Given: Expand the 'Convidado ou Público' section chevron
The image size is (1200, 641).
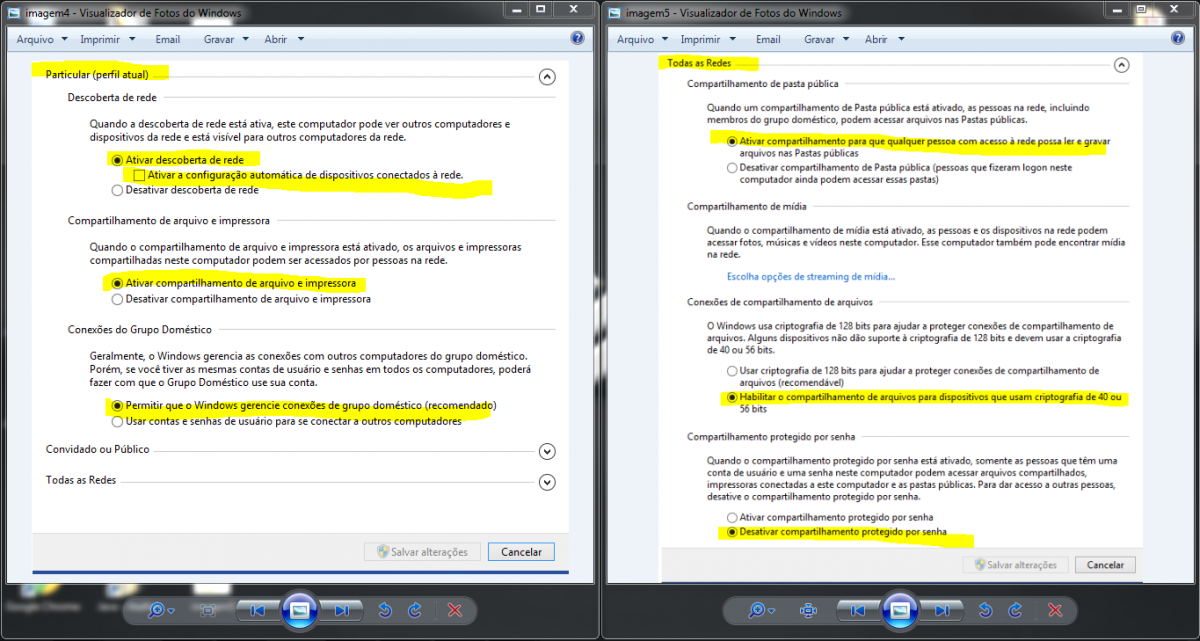Looking at the screenshot, I should pyautogui.click(x=546, y=451).
